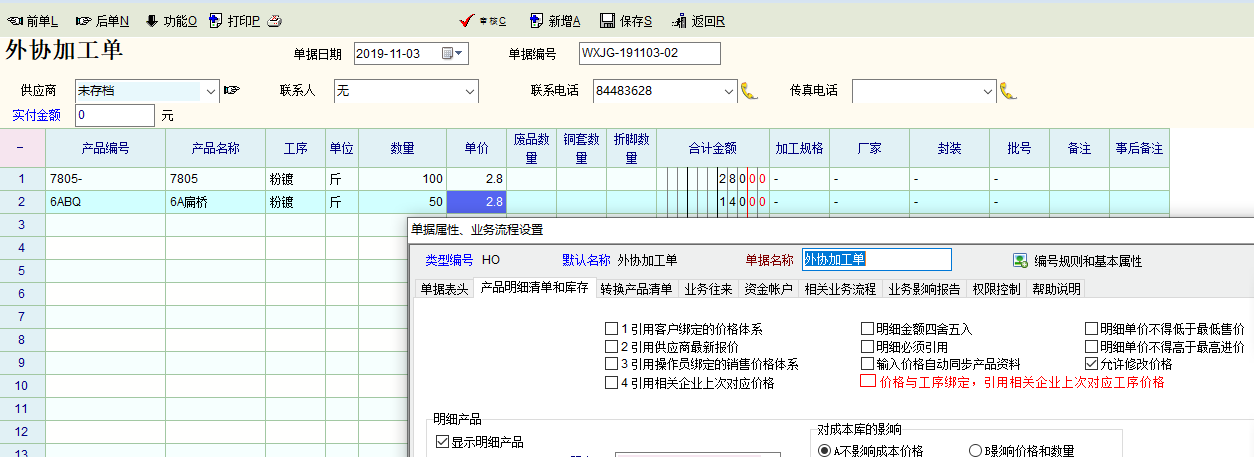Open 编号规则和基本属性 settings icon
Viewport: 1254px width, 457px height.
click(x=1020, y=261)
